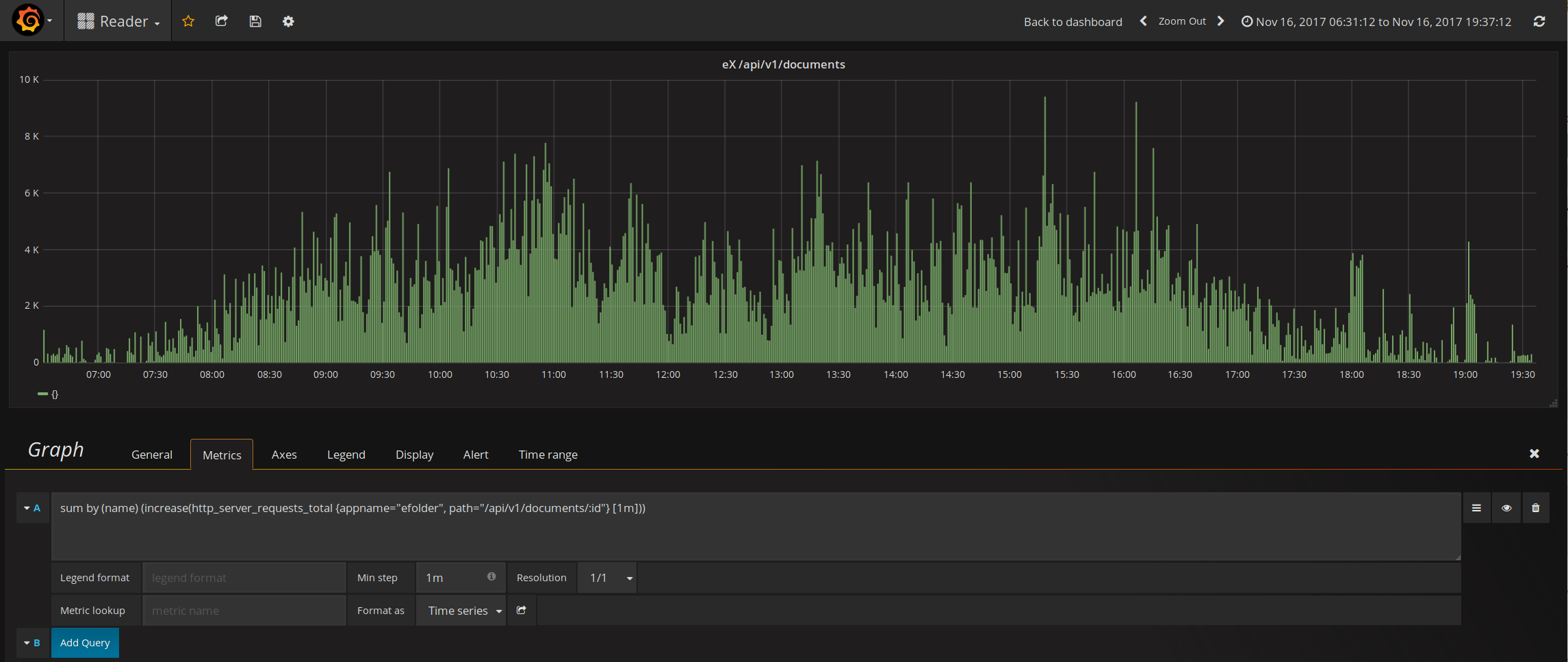Shift time range forward with right chevron
The width and height of the screenshot is (1568, 662).
pos(1220,21)
